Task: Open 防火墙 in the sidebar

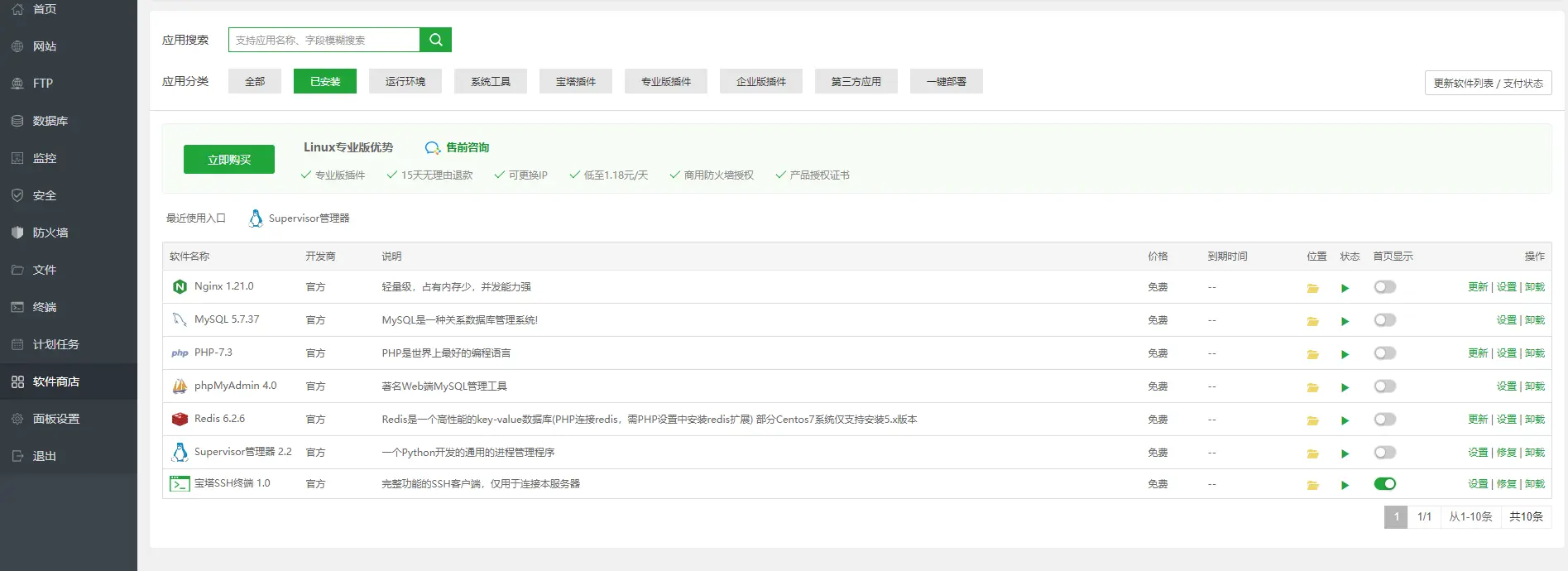Action: [x=69, y=233]
